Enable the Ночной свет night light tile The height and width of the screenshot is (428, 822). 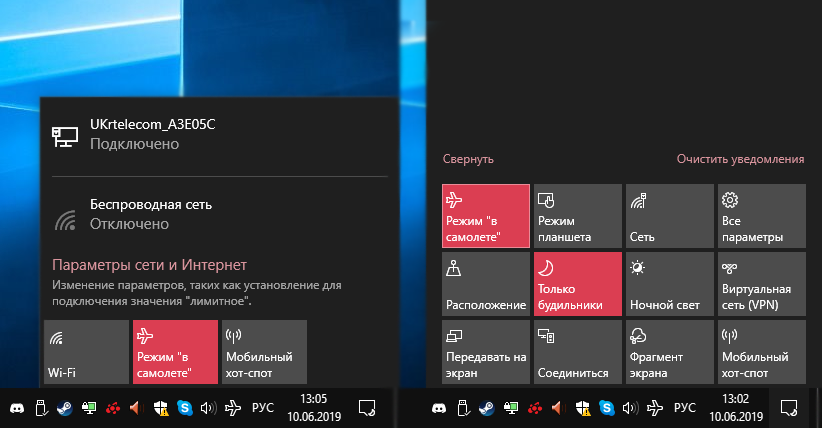click(x=668, y=283)
